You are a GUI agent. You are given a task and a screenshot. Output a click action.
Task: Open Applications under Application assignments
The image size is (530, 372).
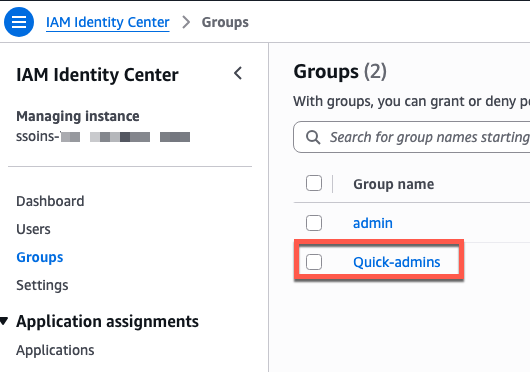point(55,350)
